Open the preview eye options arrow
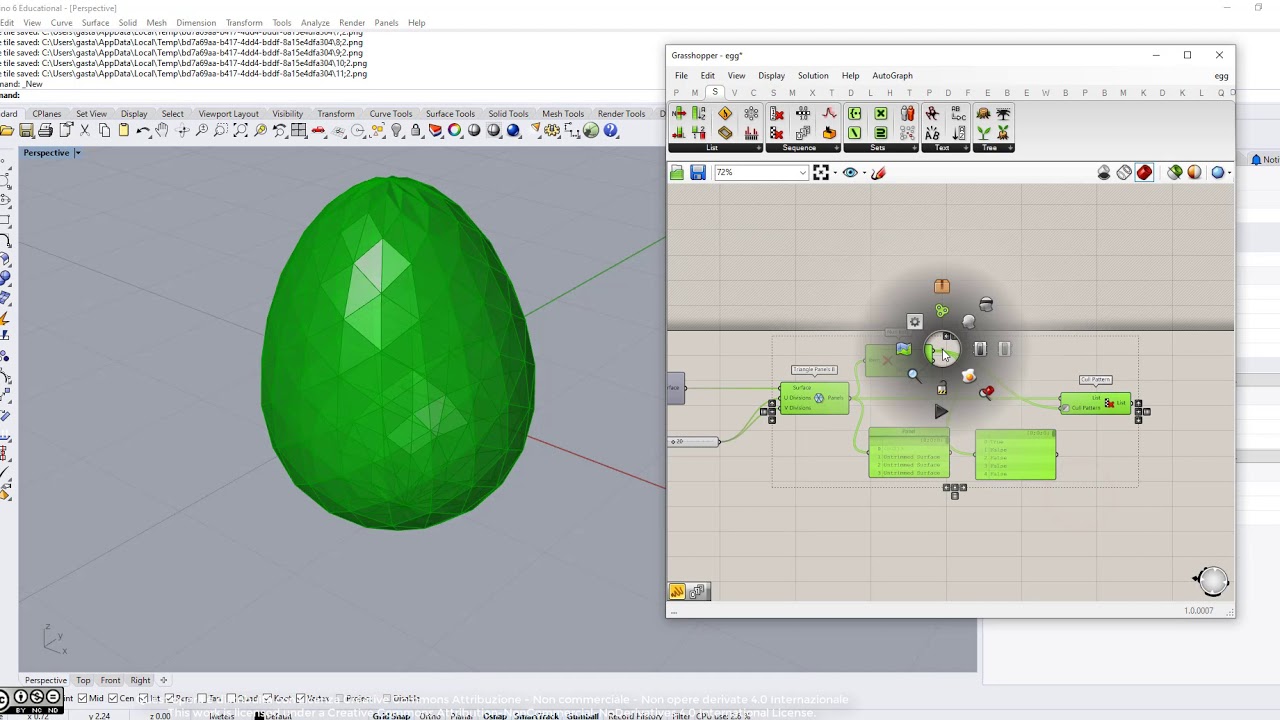 [864, 173]
